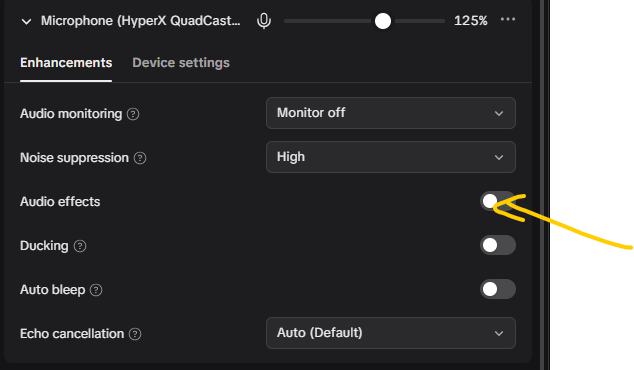Click the Noise suppression help icon
The image size is (634, 370).
point(140,158)
